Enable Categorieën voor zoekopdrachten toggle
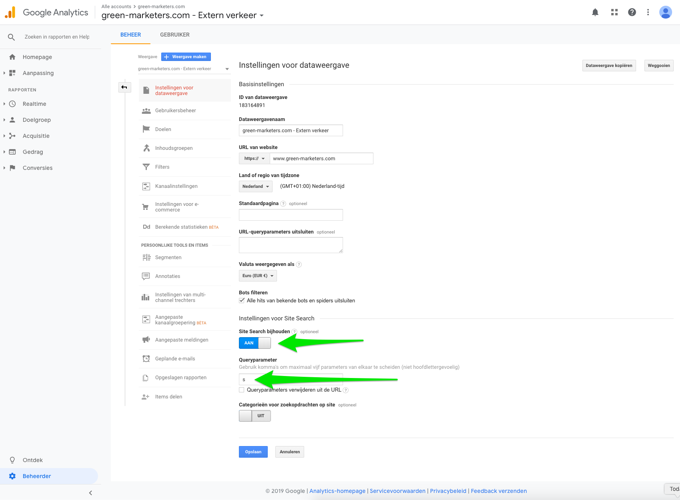 pos(254,416)
